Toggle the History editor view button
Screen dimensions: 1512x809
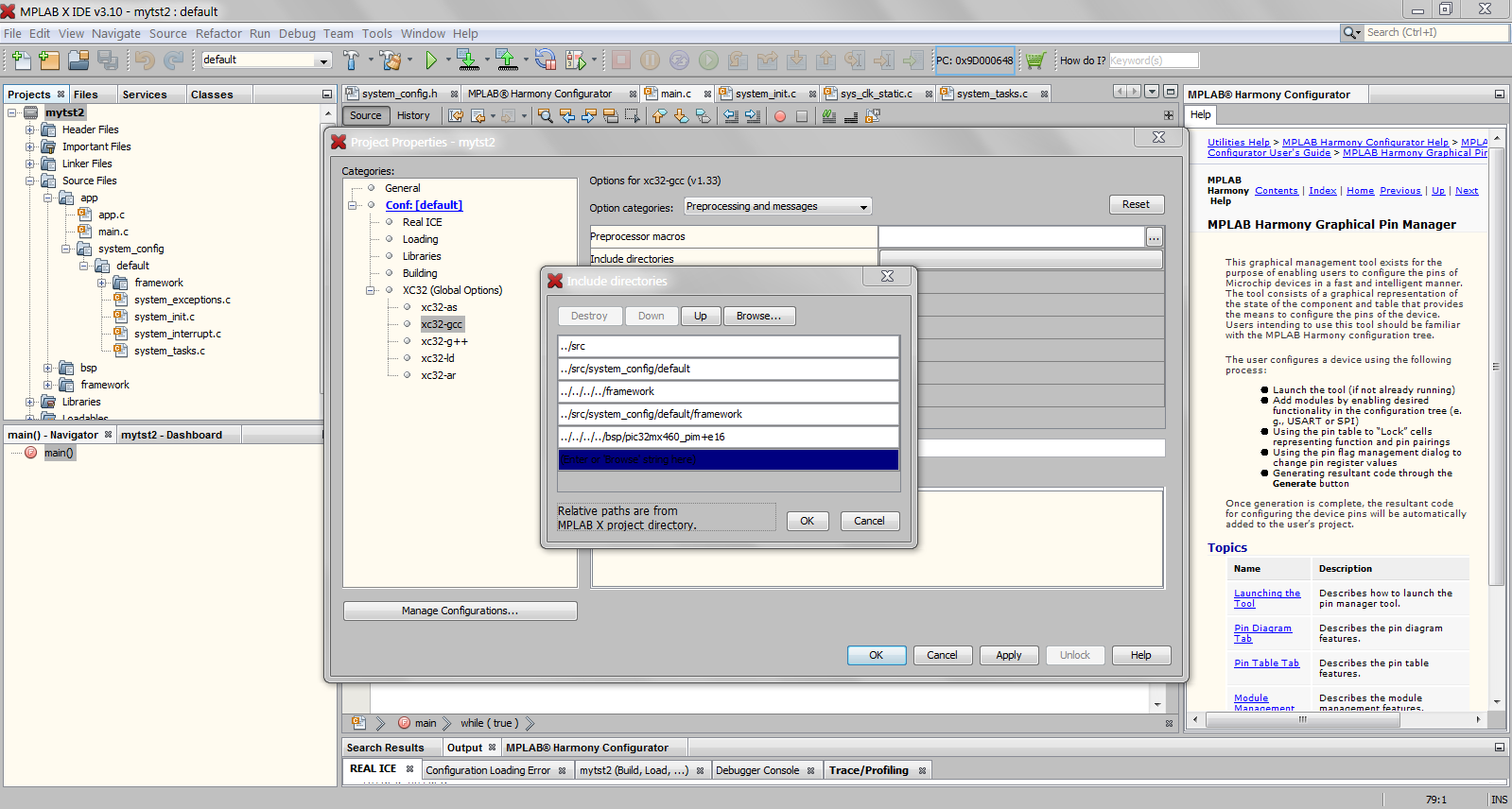tap(413, 115)
